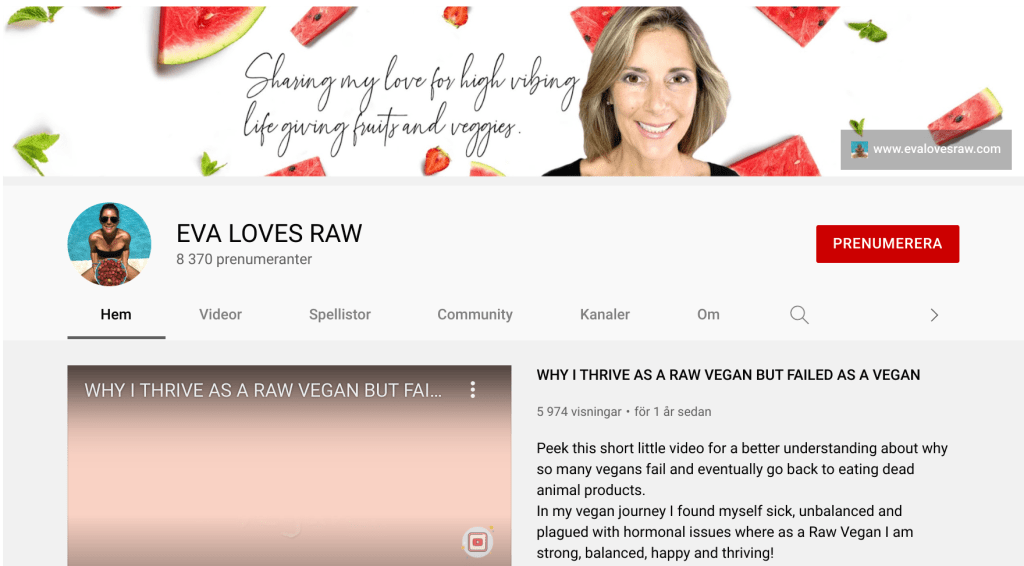Click the EVA LOVES RAW channel name
This screenshot has height=566, width=1024.
[x=269, y=233]
